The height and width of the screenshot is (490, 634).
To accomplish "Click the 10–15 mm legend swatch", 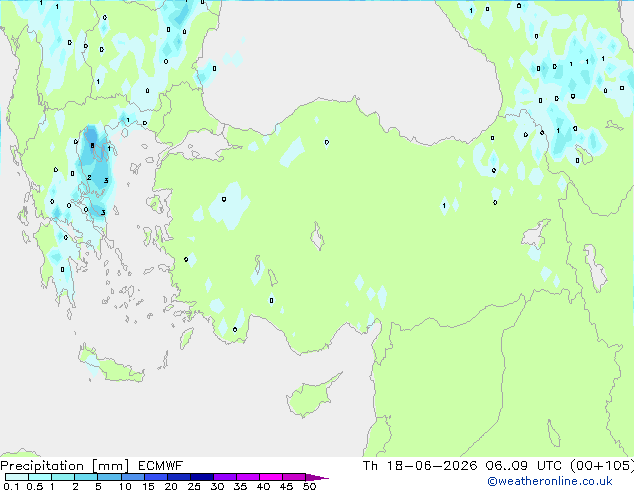I will click(x=132, y=477).
